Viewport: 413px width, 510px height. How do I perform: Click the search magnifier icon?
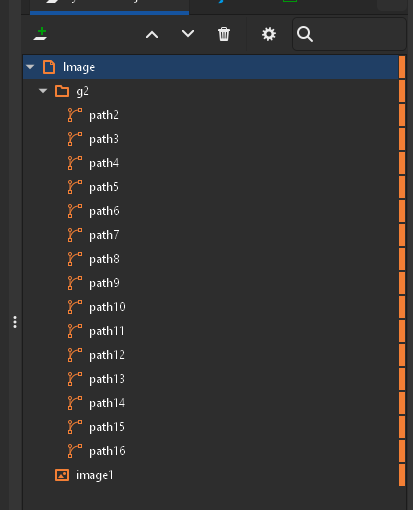(305, 34)
